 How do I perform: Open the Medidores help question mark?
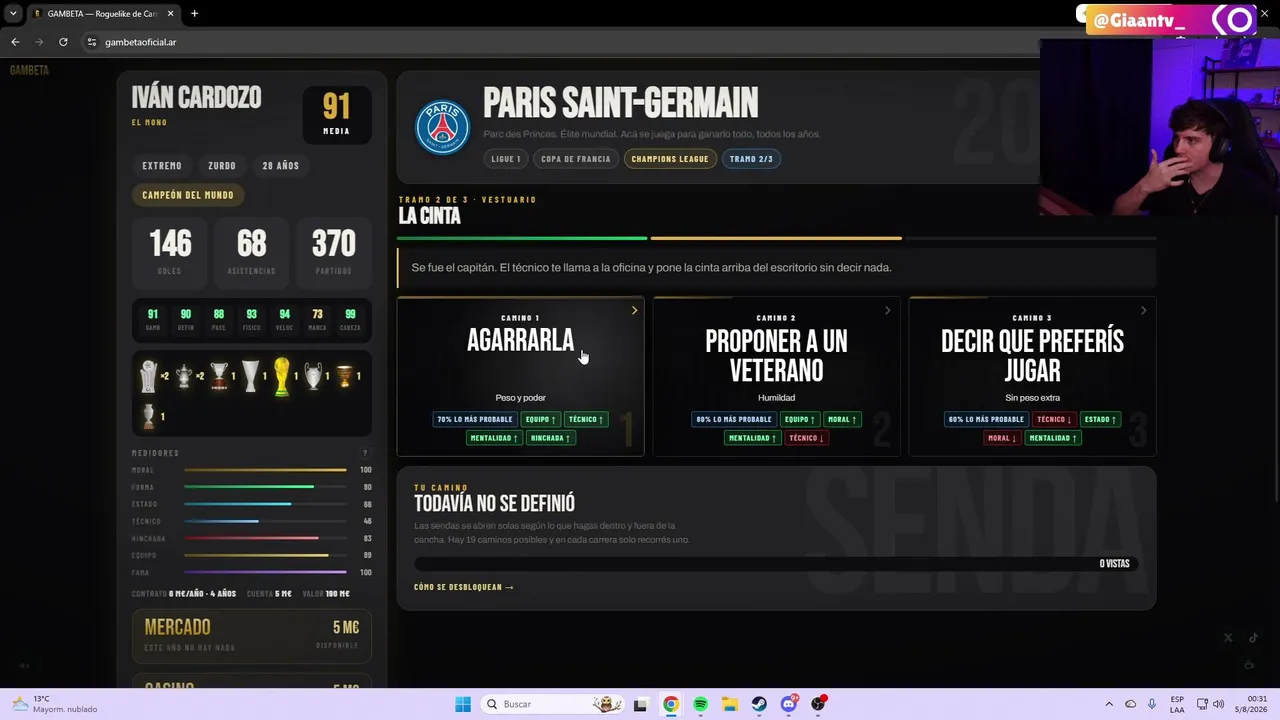pyautogui.click(x=365, y=453)
